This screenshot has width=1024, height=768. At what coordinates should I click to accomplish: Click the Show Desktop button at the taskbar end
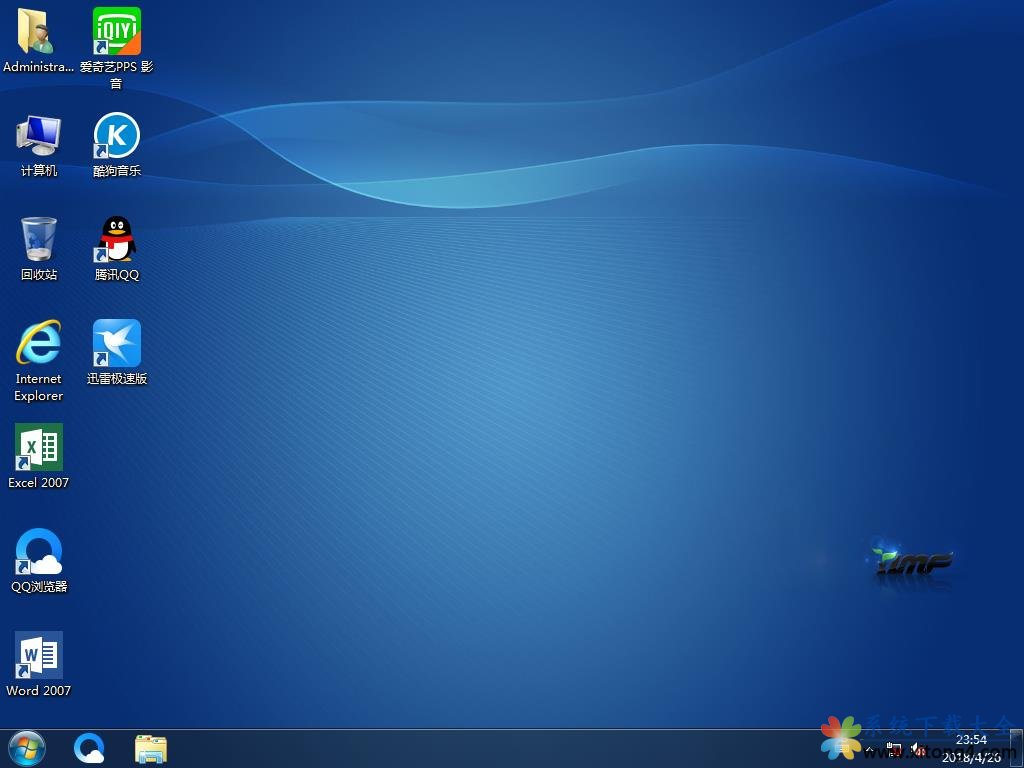pos(1017,748)
